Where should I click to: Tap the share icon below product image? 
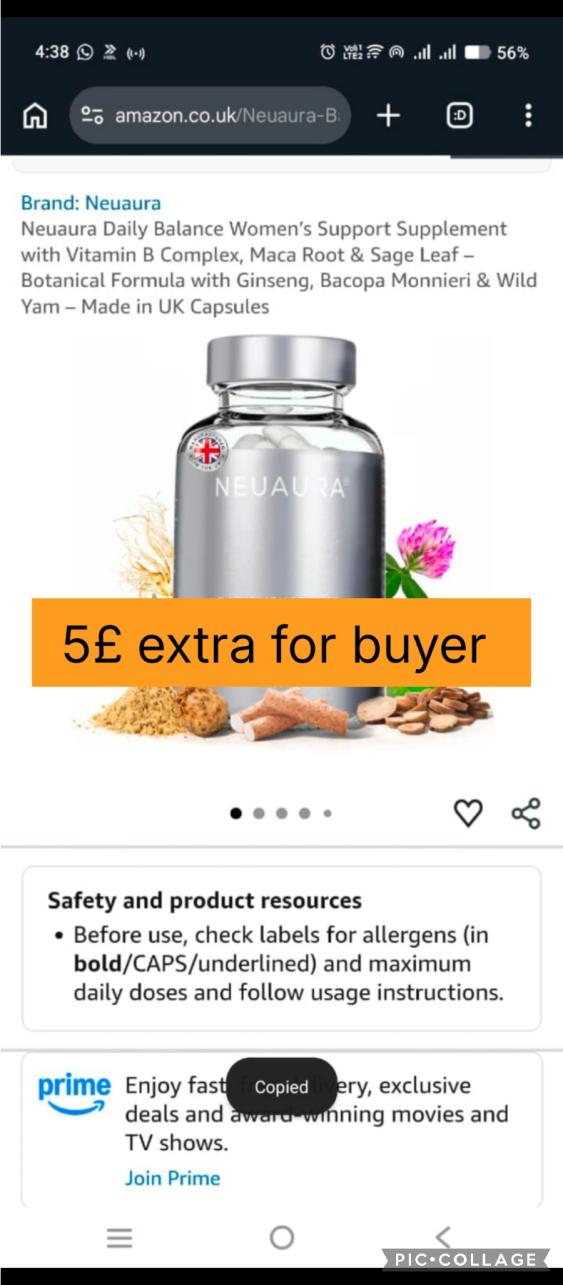point(526,813)
